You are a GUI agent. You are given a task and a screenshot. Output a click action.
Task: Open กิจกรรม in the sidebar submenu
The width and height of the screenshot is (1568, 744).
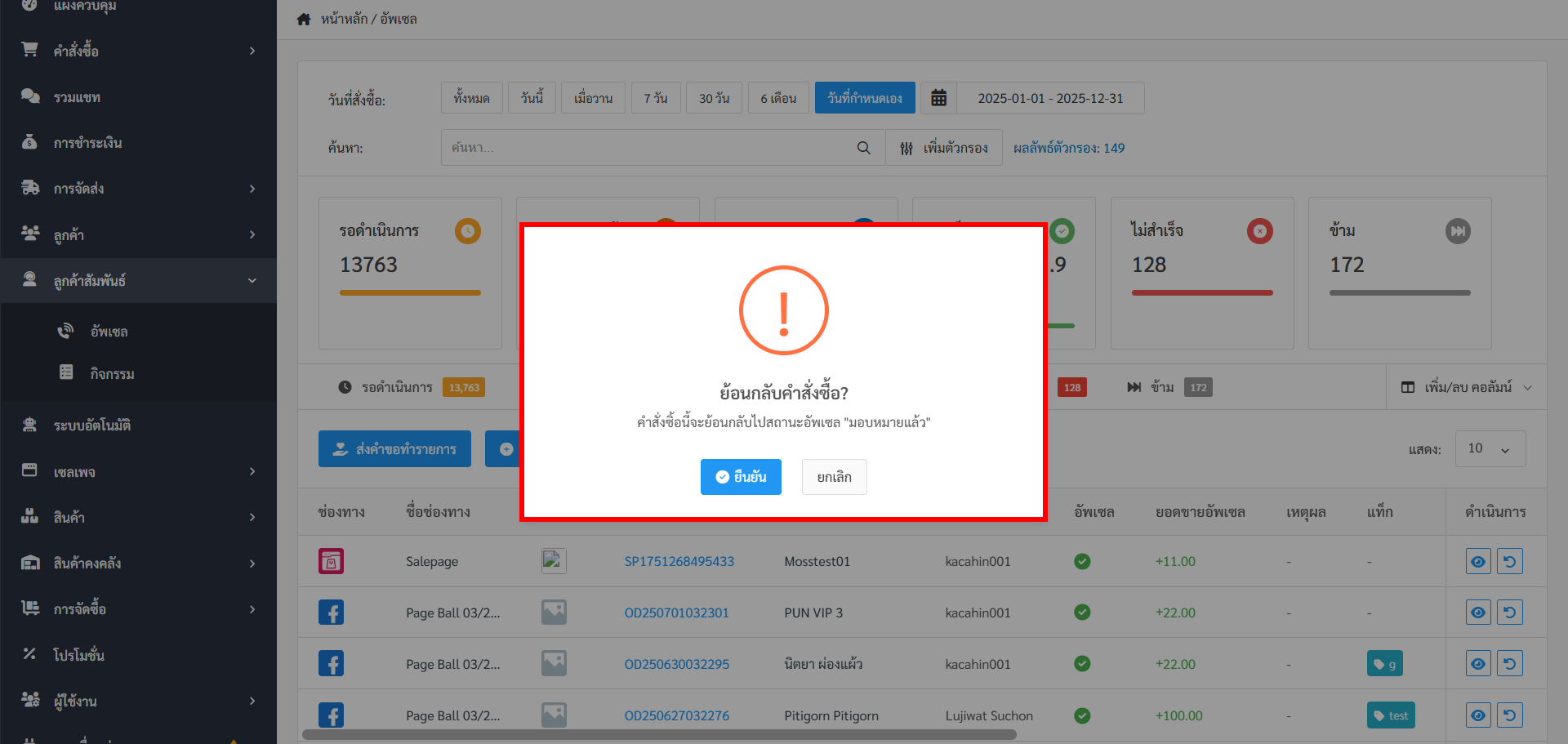(112, 373)
